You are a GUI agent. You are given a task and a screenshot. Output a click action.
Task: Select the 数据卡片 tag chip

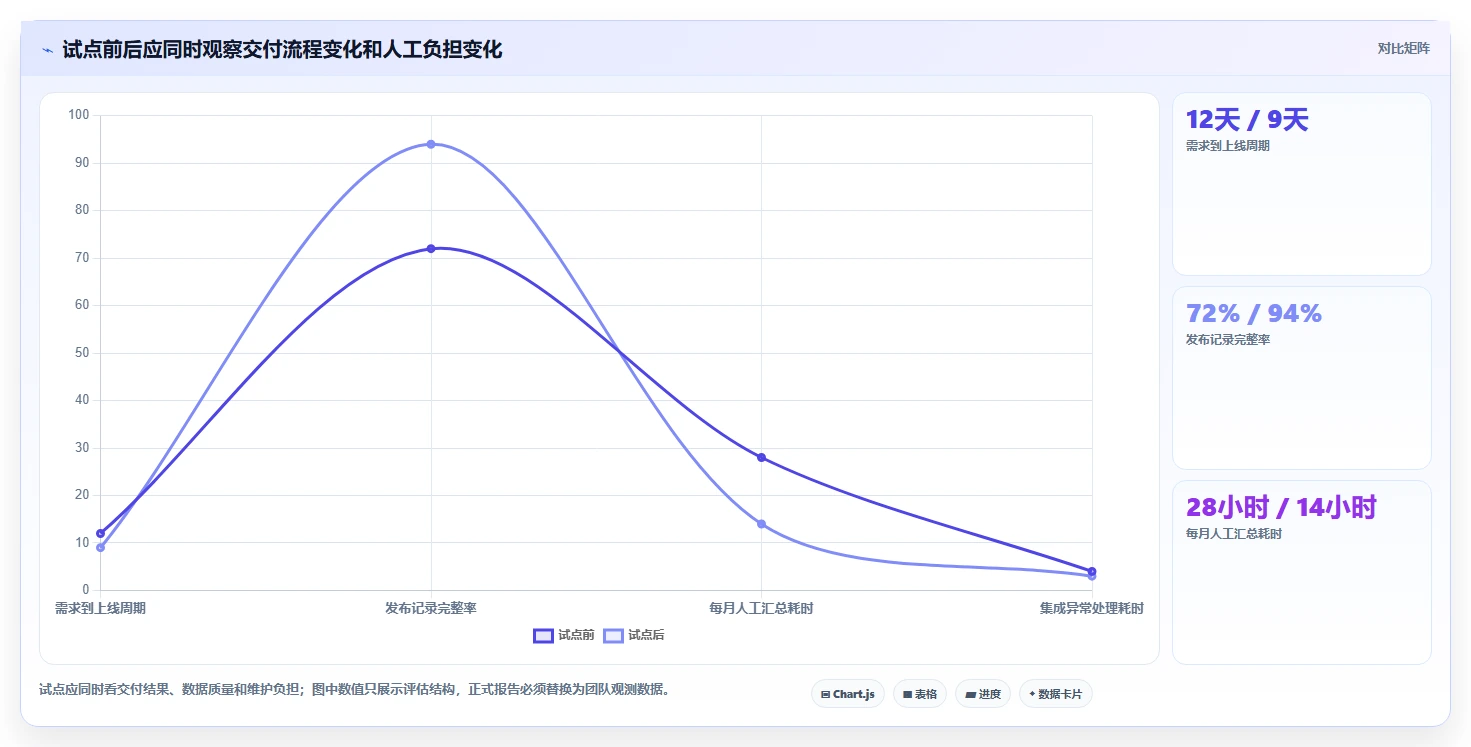(x=1055, y=694)
